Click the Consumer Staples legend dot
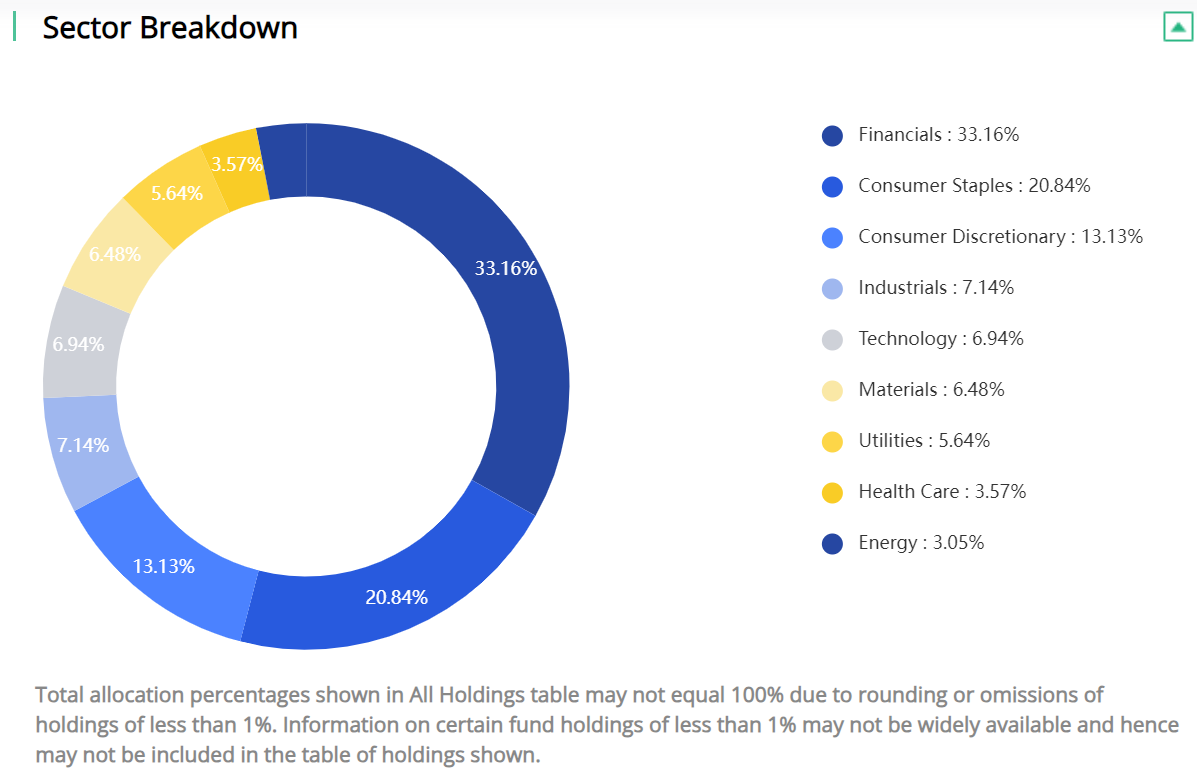The width and height of the screenshot is (1197, 768). click(832, 186)
